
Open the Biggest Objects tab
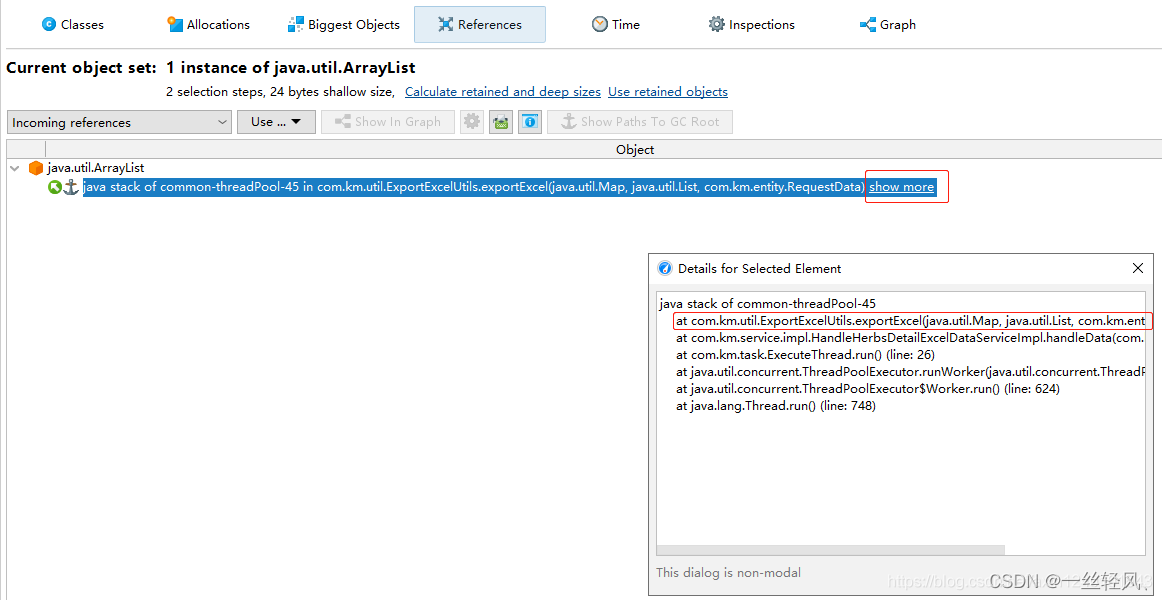click(344, 24)
